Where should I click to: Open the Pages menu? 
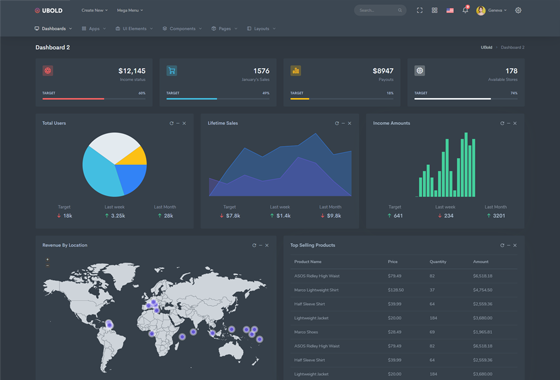224,29
